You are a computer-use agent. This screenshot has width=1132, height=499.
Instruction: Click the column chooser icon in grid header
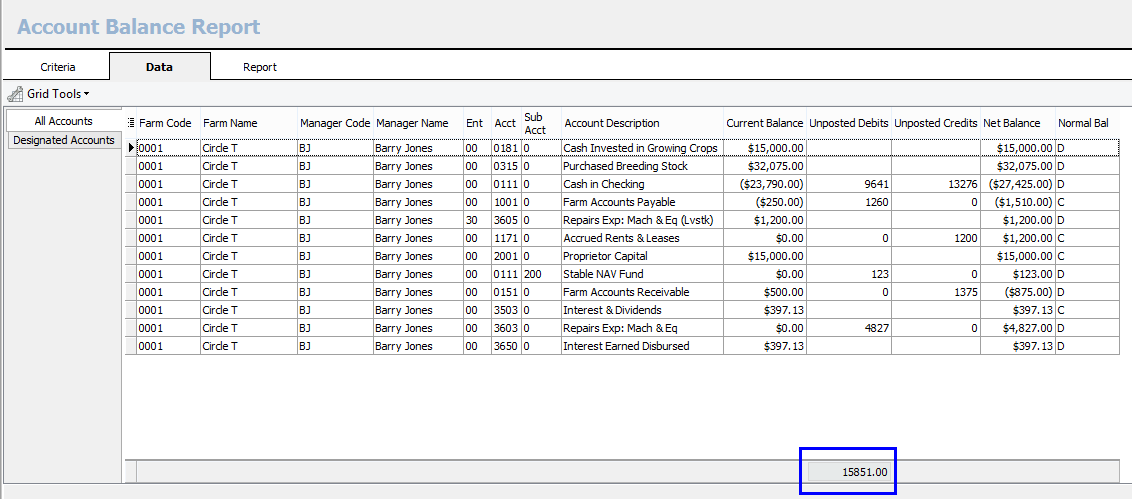(x=131, y=123)
